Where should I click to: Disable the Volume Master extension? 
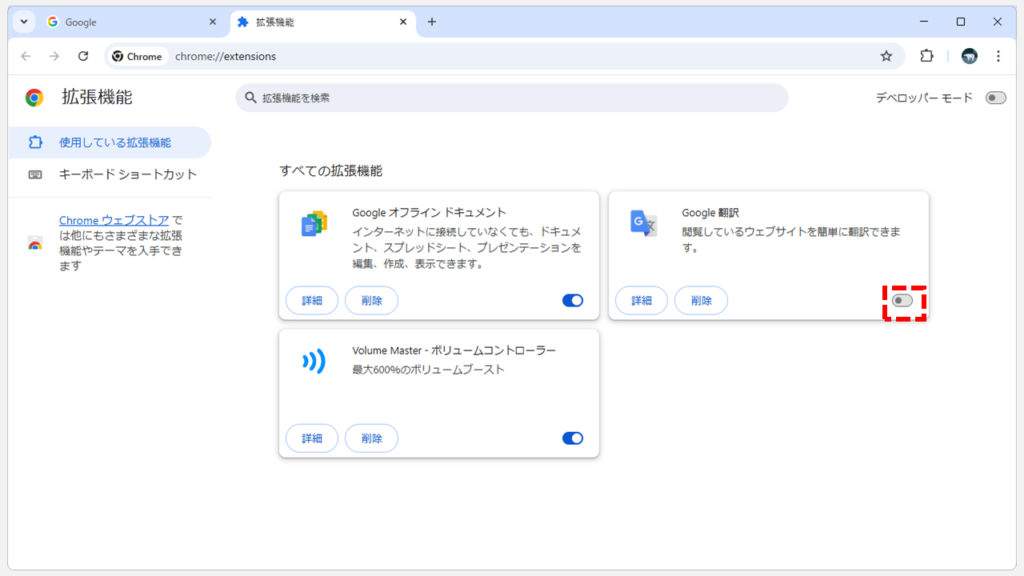click(x=572, y=438)
